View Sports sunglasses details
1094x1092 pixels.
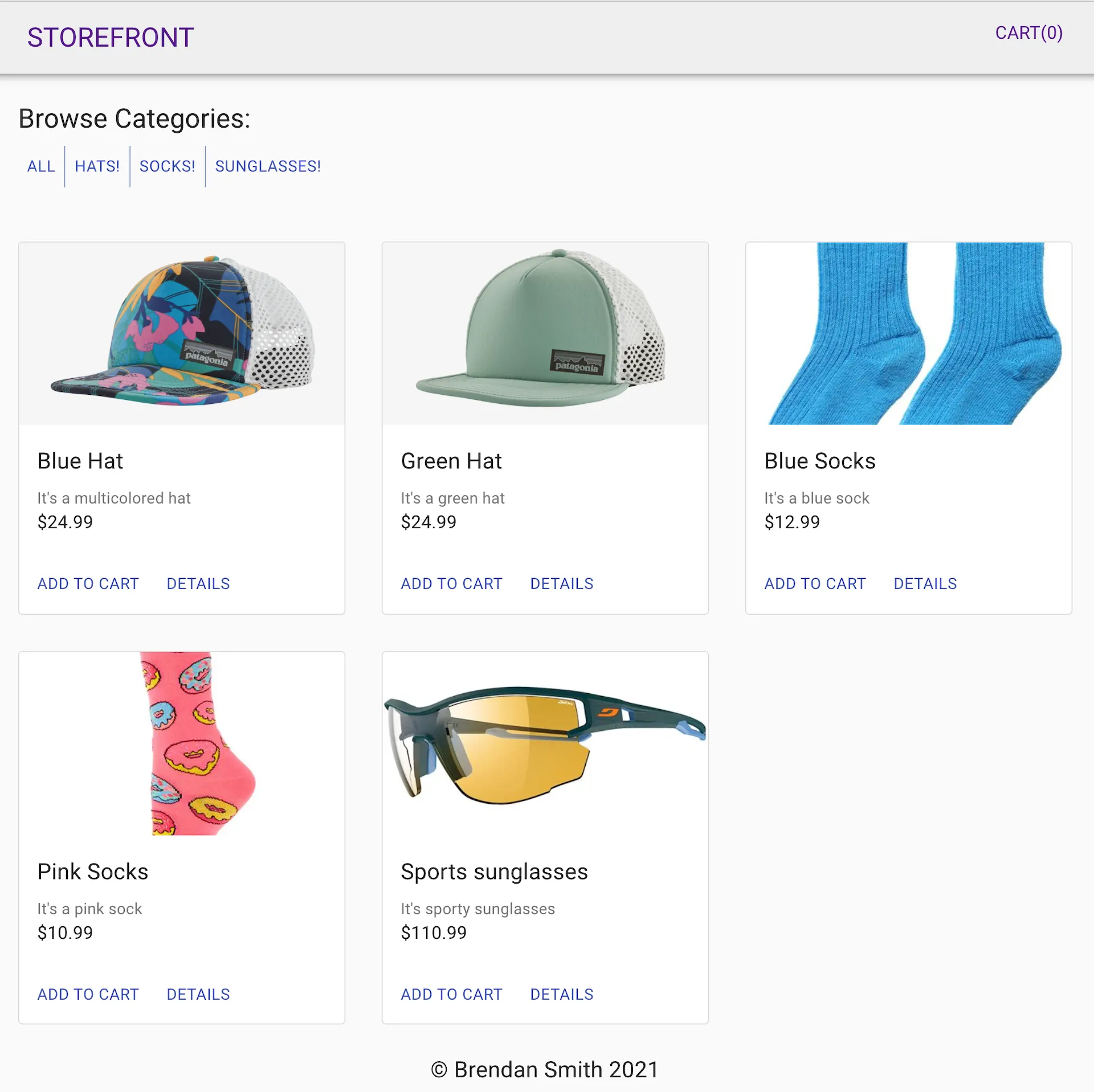coord(561,994)
